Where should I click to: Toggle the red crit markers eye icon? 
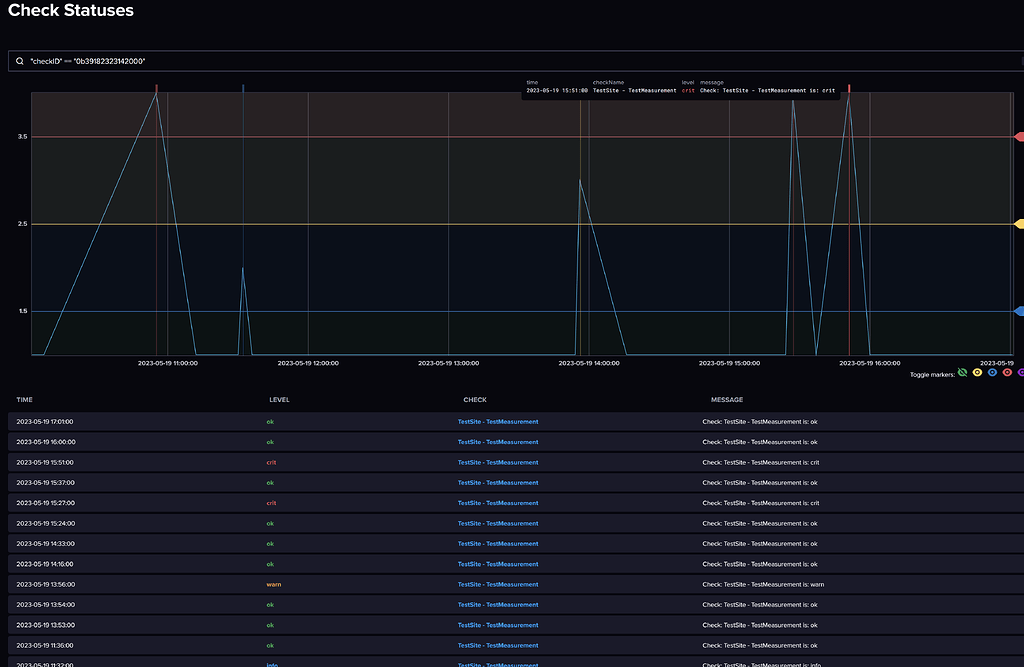coord(1007,373)
